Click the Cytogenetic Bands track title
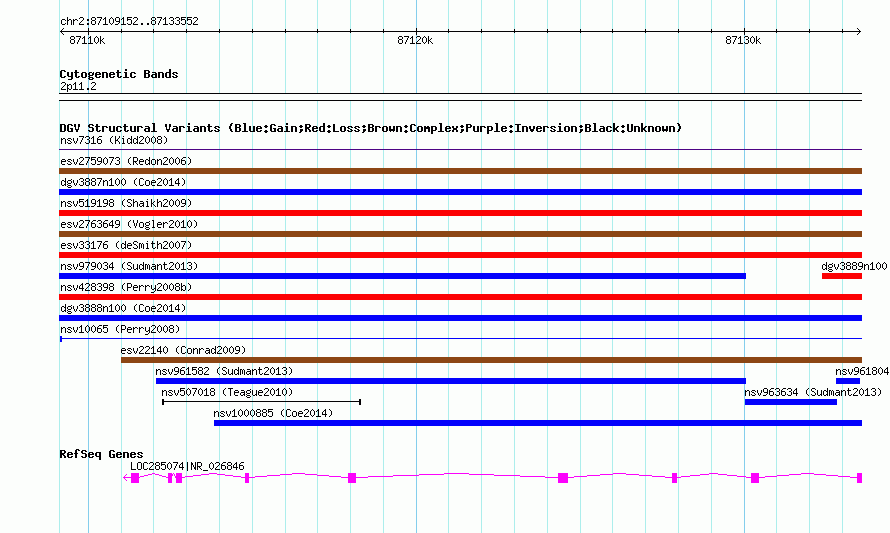Image resolution: width=890 pixels, height=533 pixels. coord(119,74)
